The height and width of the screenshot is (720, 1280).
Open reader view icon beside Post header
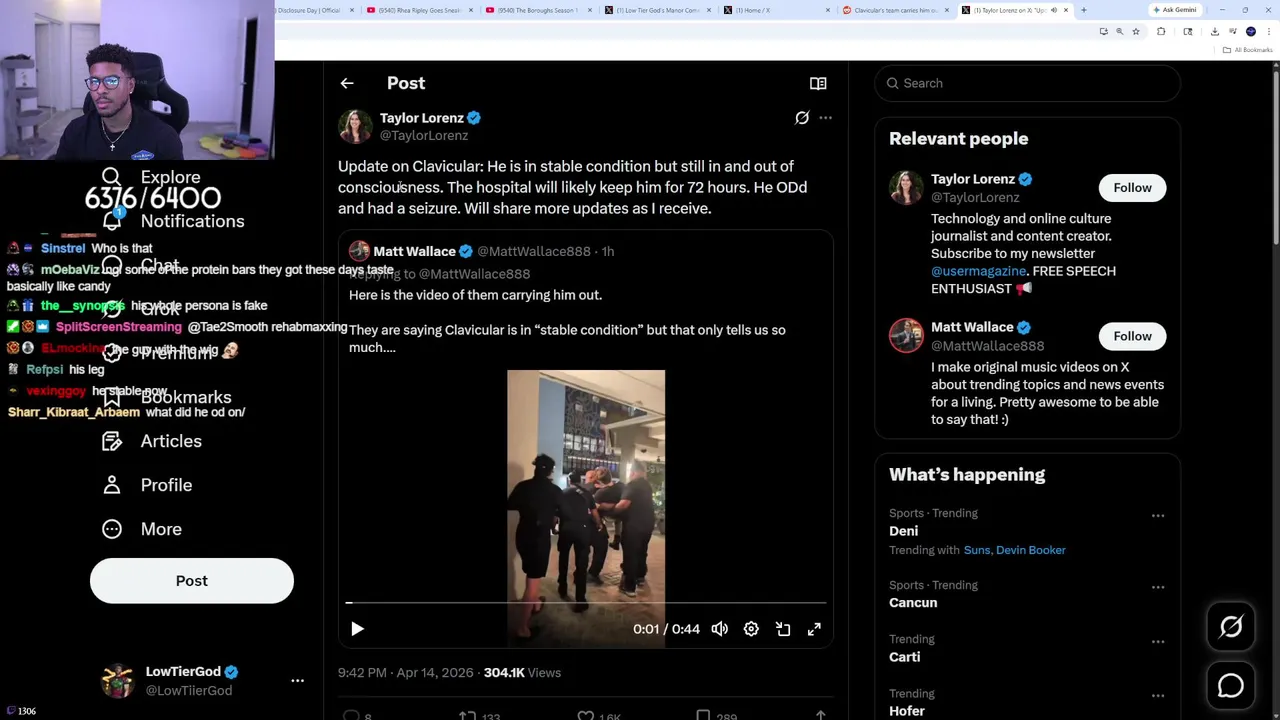[818, 83]
